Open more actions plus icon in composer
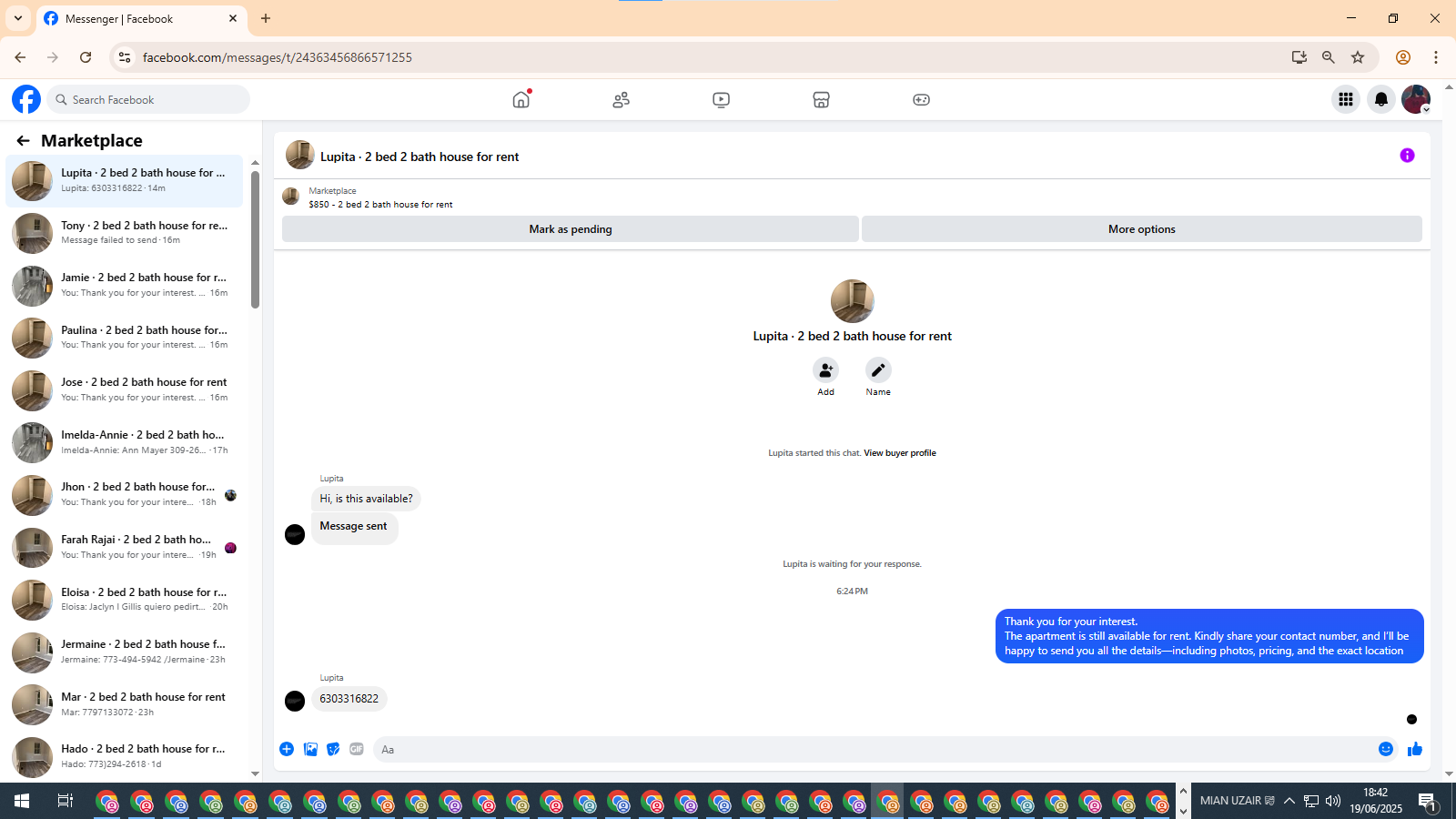The width and height of the screenshot is (1456, 819). pyautogui.click(x=287, y=749)
